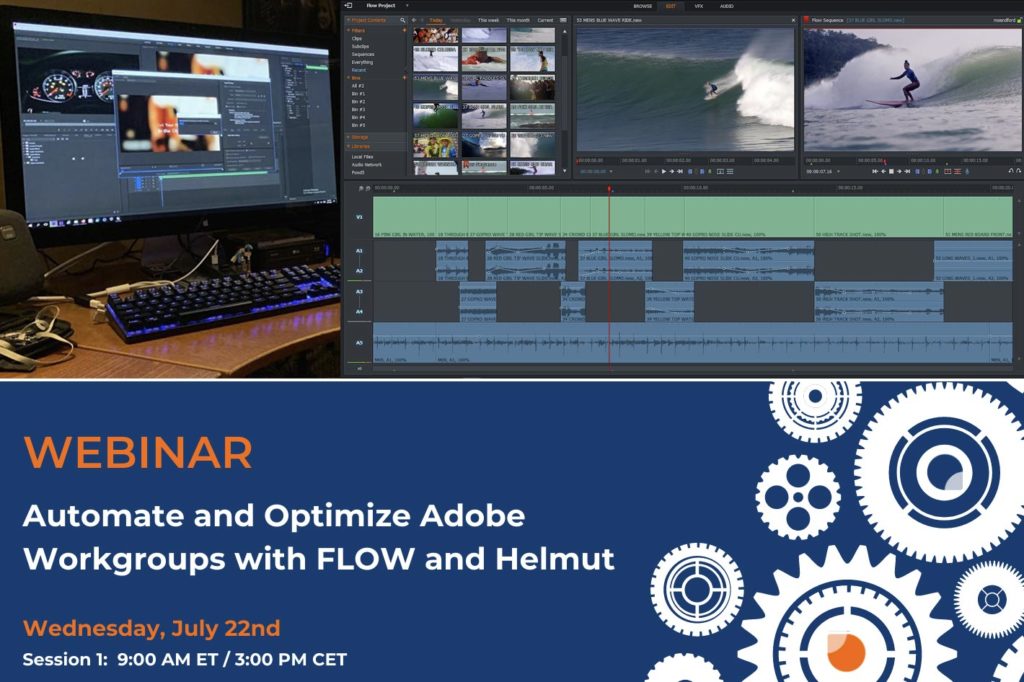
Task: Jump to end in sequence viewer
Action: 907,172
